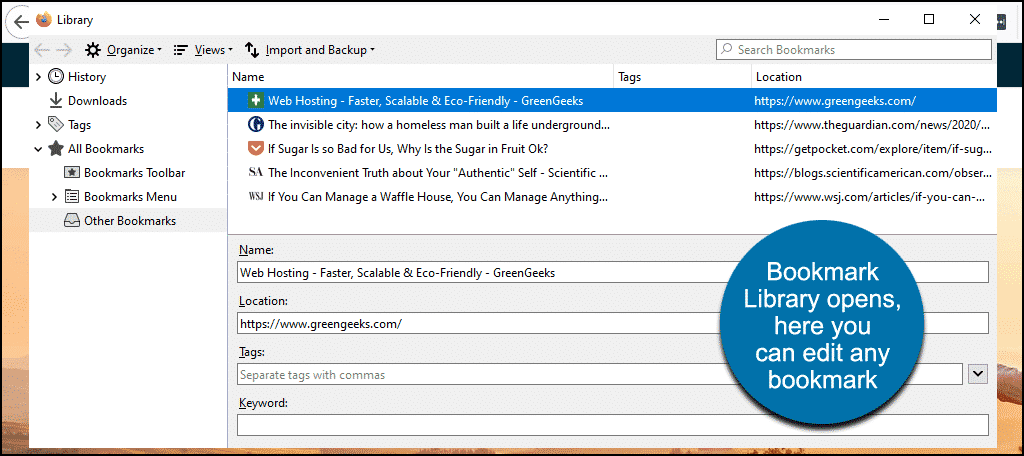
Task: Select Bookmarks Toolbar folder
Action: [135, 173]
